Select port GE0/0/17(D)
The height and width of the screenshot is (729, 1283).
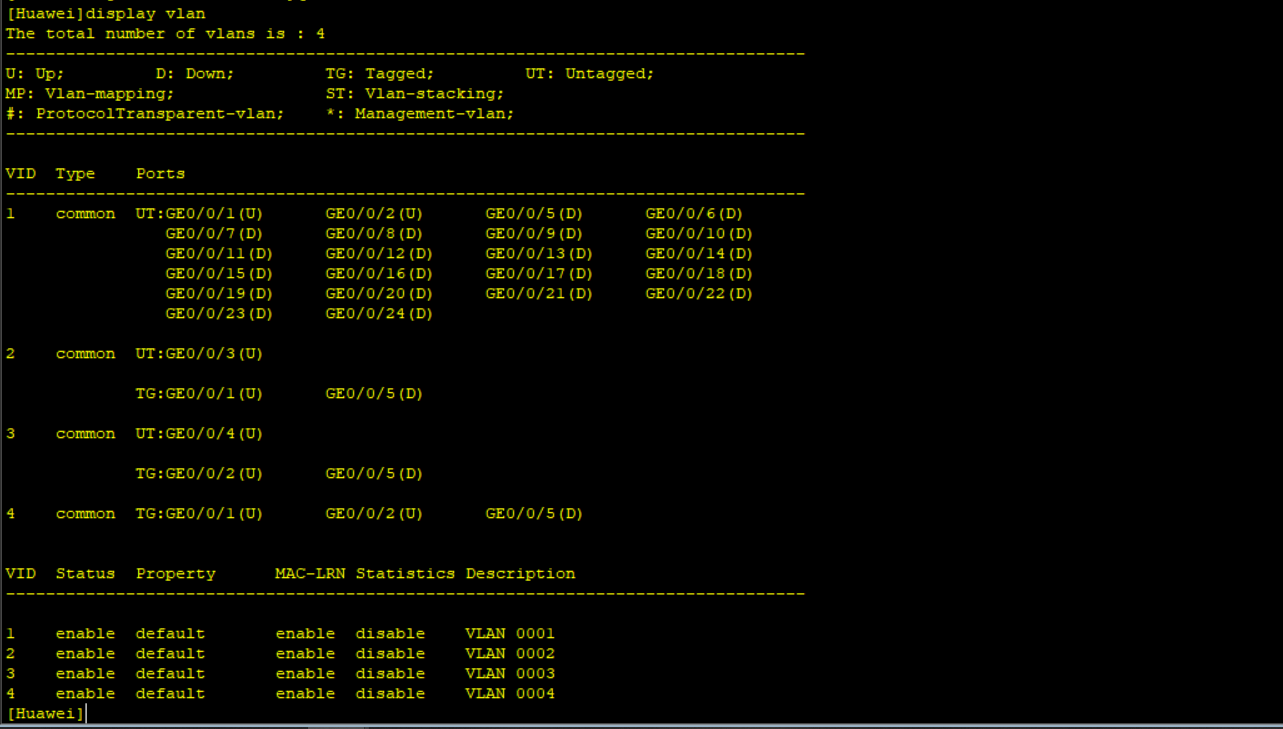click(x=539, y=273)
